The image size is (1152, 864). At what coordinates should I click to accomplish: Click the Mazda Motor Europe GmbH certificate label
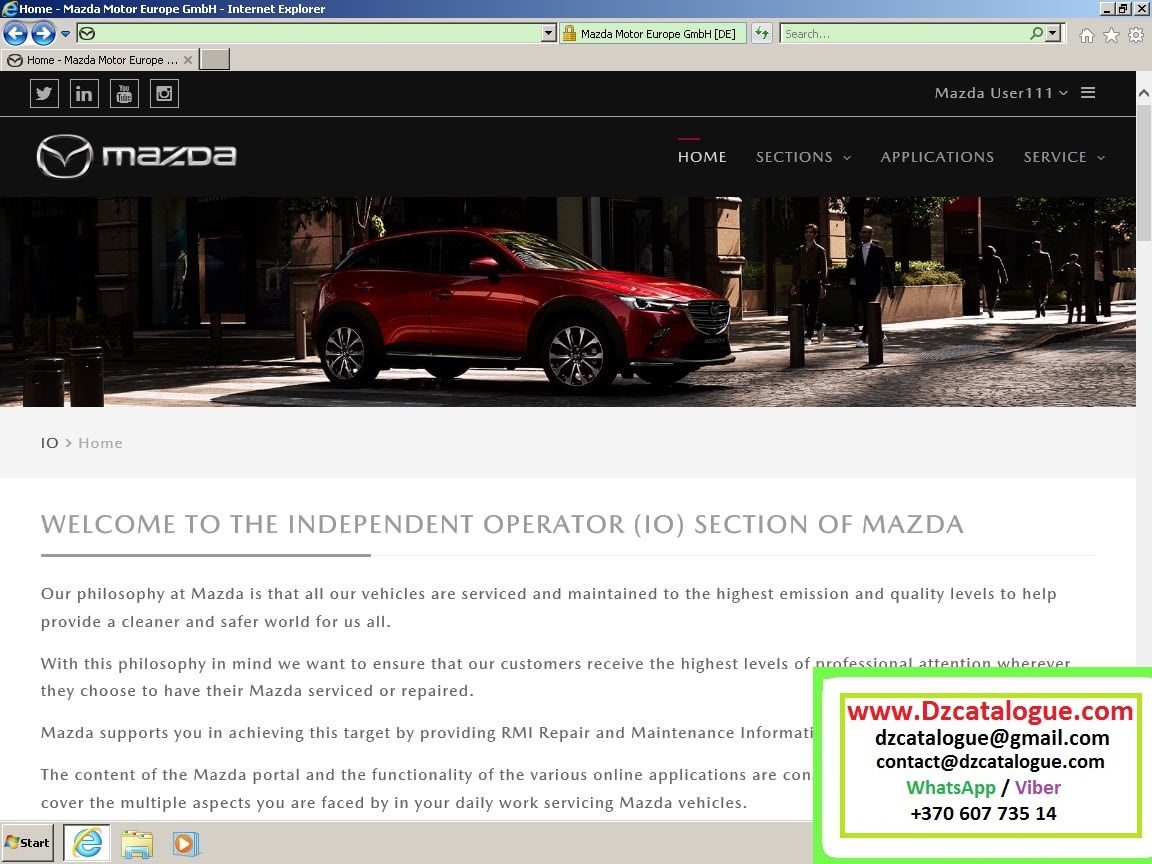tap(658, 34)
